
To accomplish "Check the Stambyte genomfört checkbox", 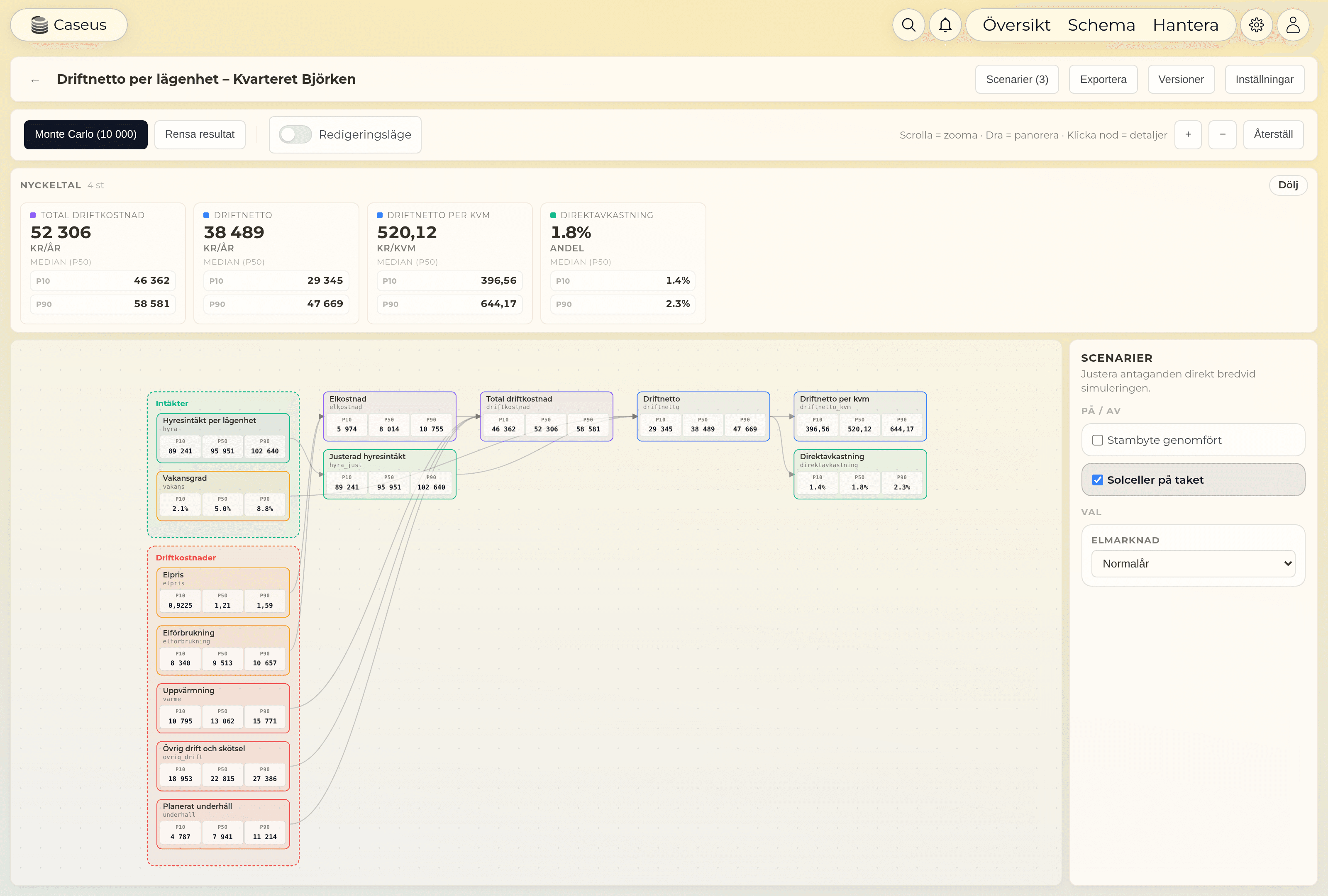I will click(1097, 440).
